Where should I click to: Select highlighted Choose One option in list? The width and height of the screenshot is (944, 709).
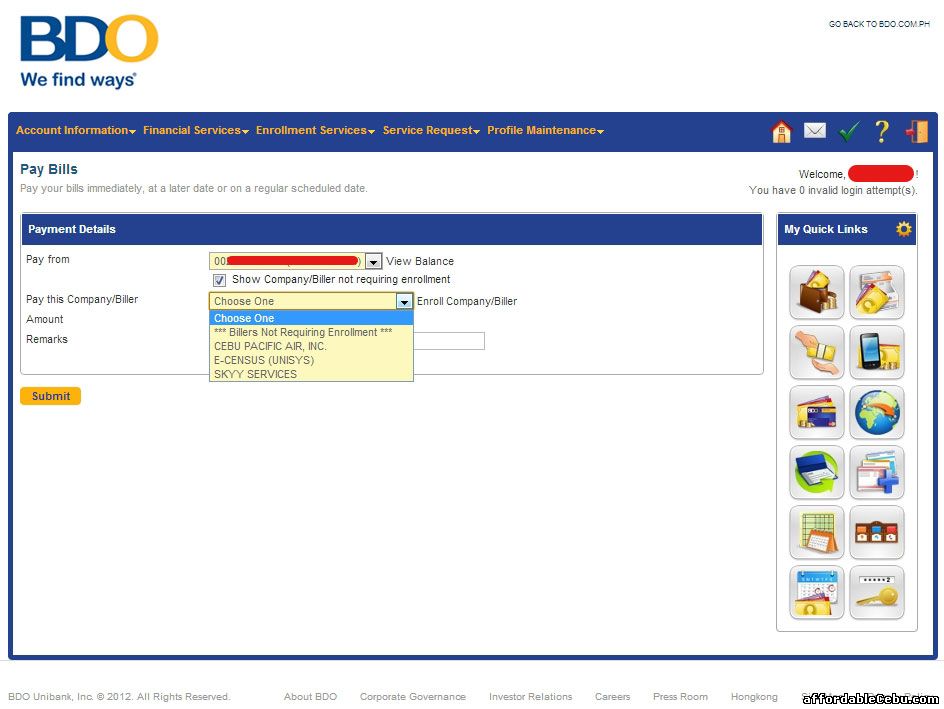pos(311,318)
